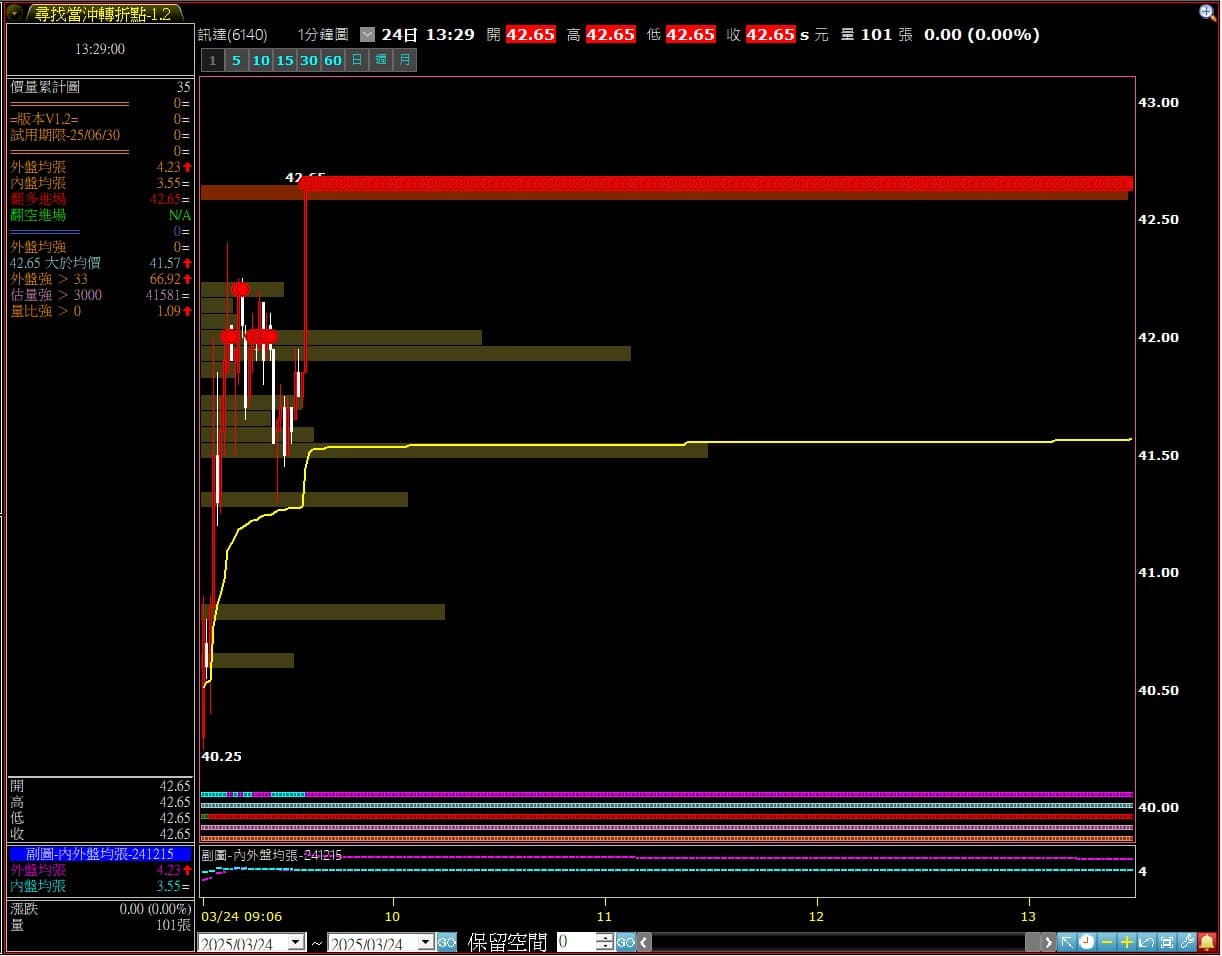Screen dimensions: 1222x956
Task: Click the horizontal chart scrollbar track
Action: pyautogui.click(x=840, y=942)
